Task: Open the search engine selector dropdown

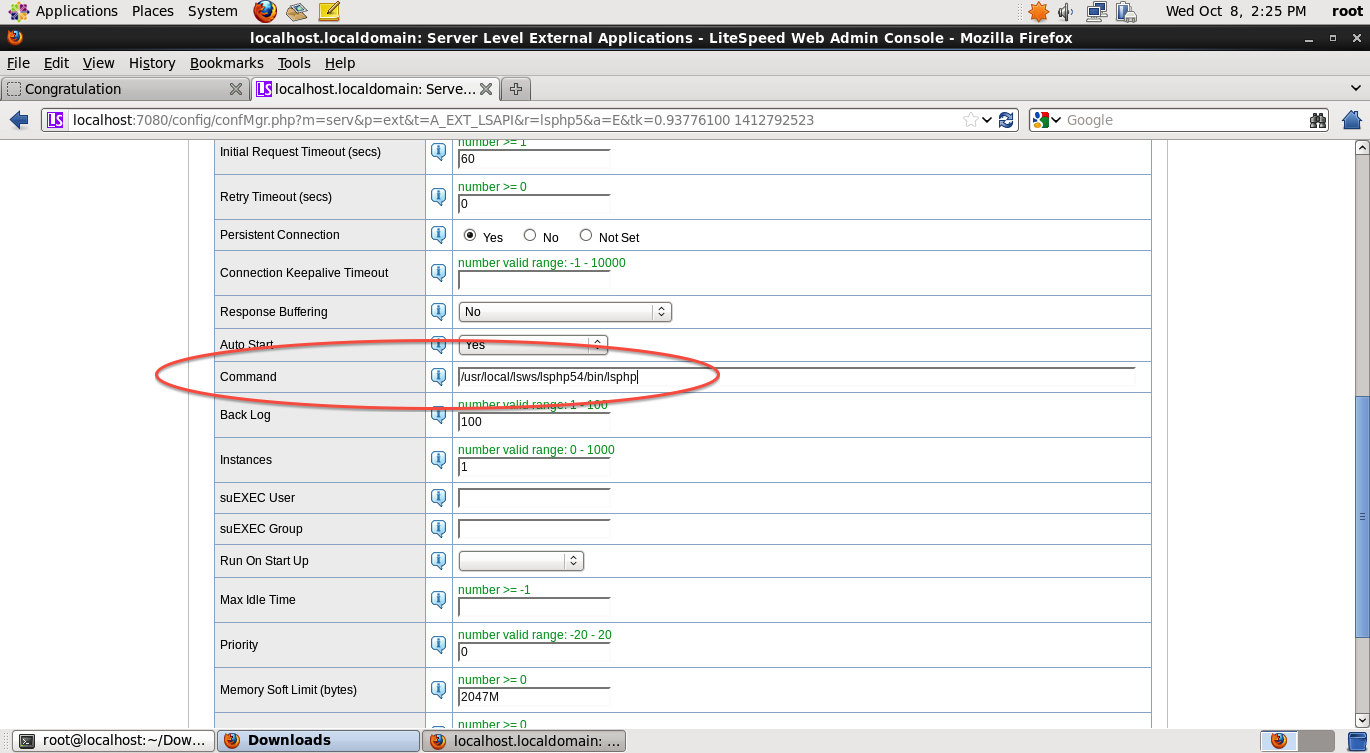Action: click(x=1048, y=120)
